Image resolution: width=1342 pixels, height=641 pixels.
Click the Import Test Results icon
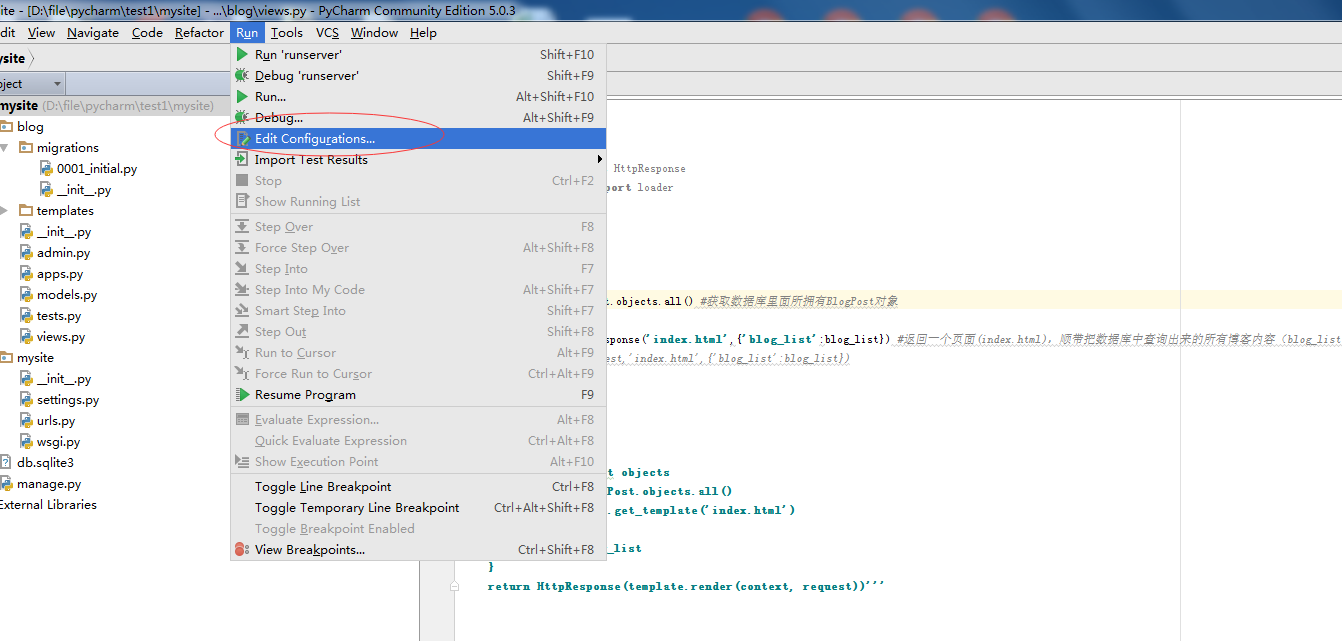pyautogui.click(x=242, y=160)
